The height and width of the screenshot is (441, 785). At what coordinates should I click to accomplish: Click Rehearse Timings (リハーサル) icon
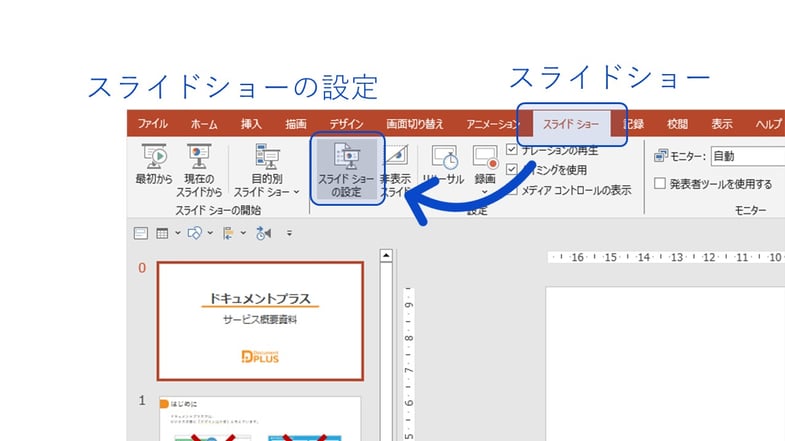pos(444,158)
